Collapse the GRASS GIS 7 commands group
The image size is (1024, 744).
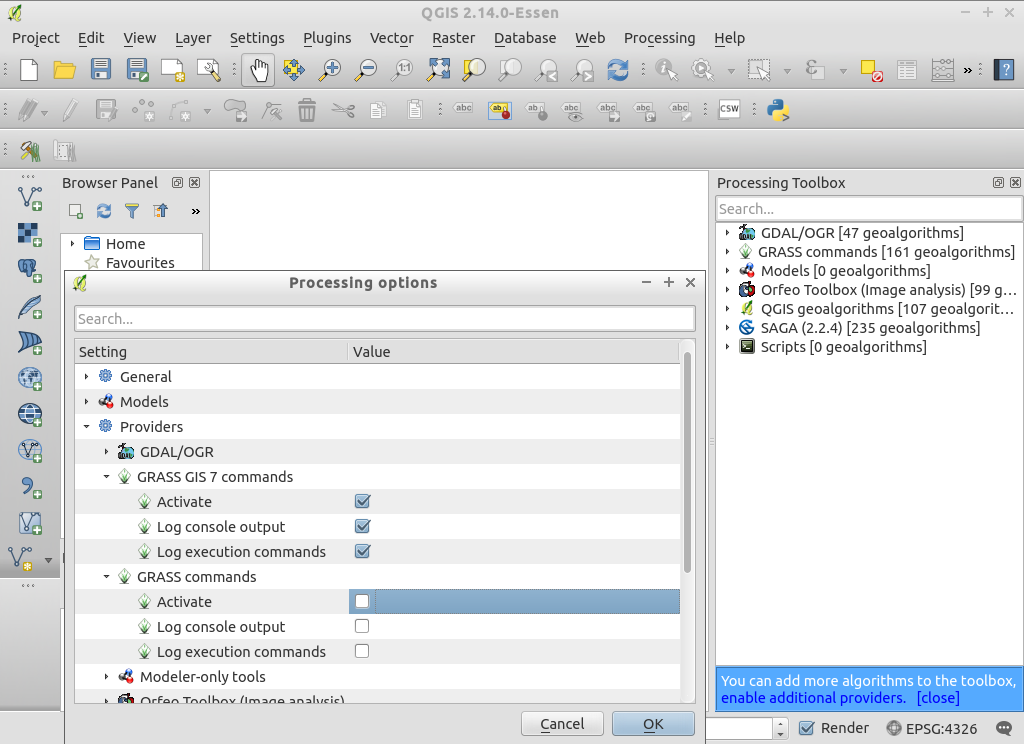[106, 476]
